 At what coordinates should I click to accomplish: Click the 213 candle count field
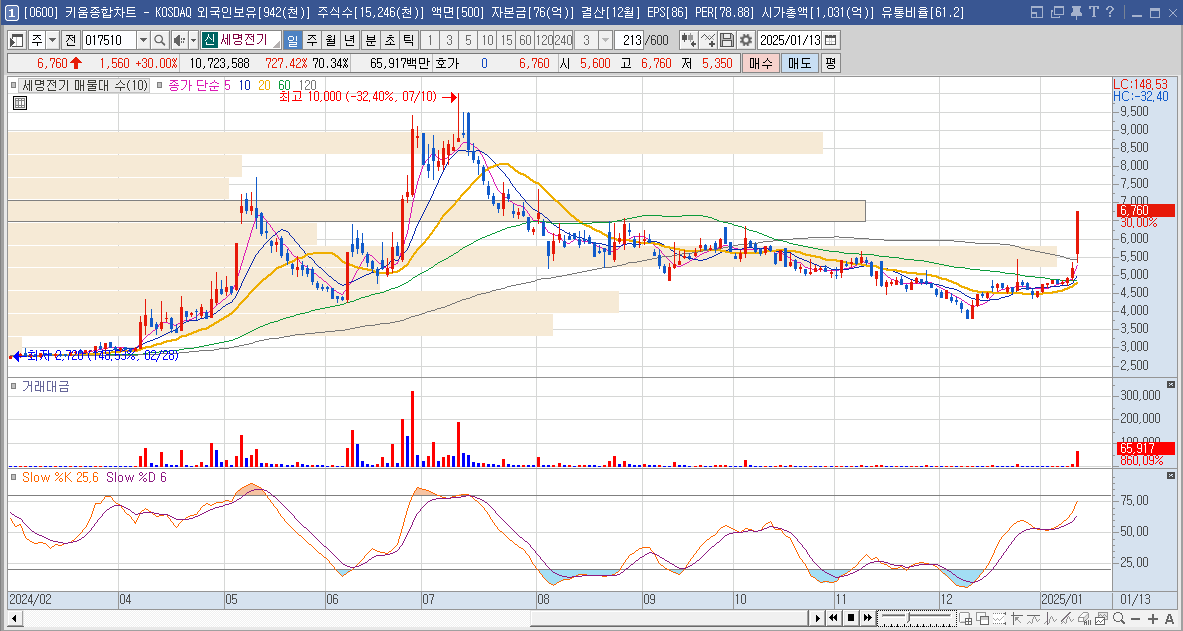tap(628, 40)
